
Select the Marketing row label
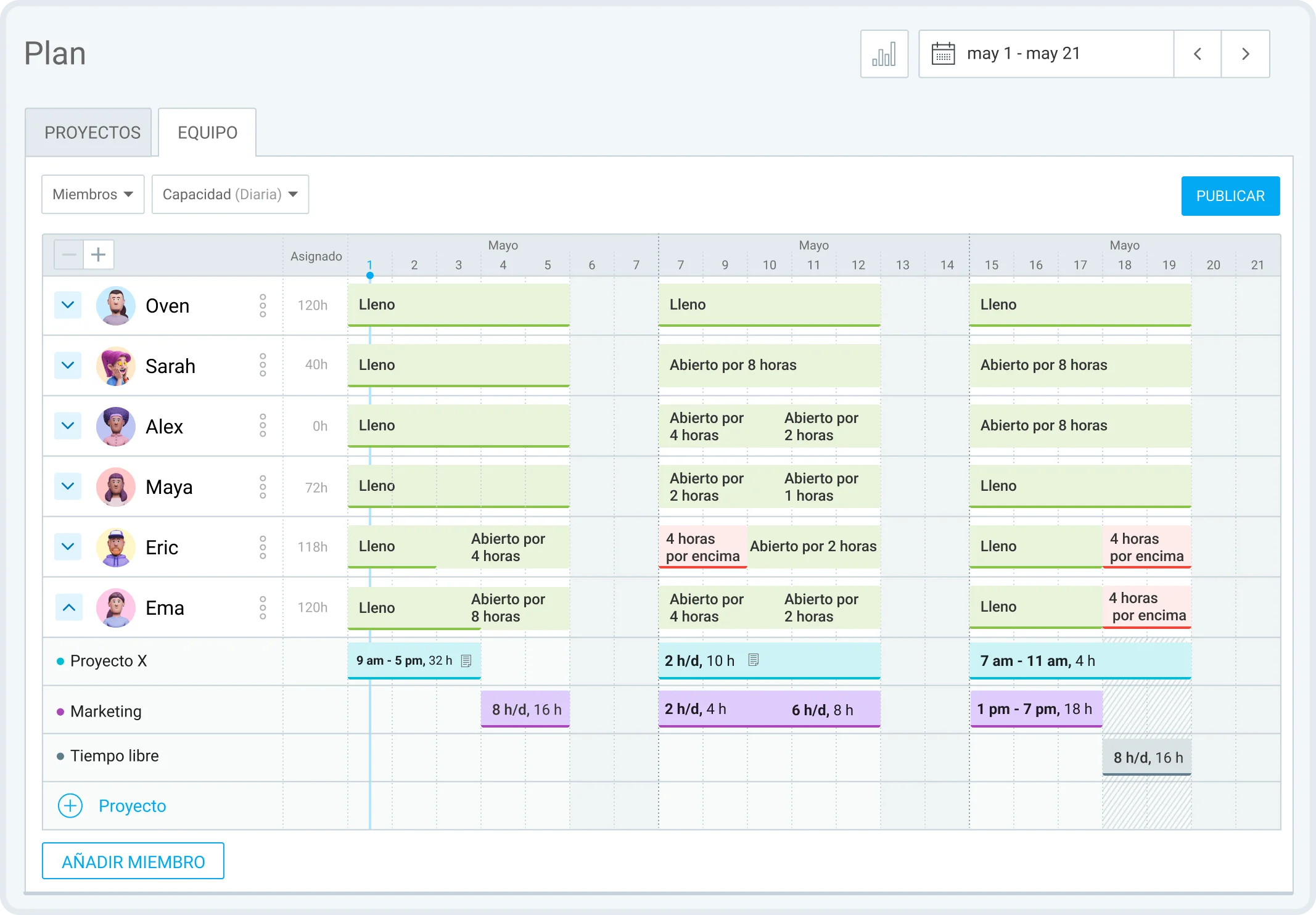[x=106, y=712]
